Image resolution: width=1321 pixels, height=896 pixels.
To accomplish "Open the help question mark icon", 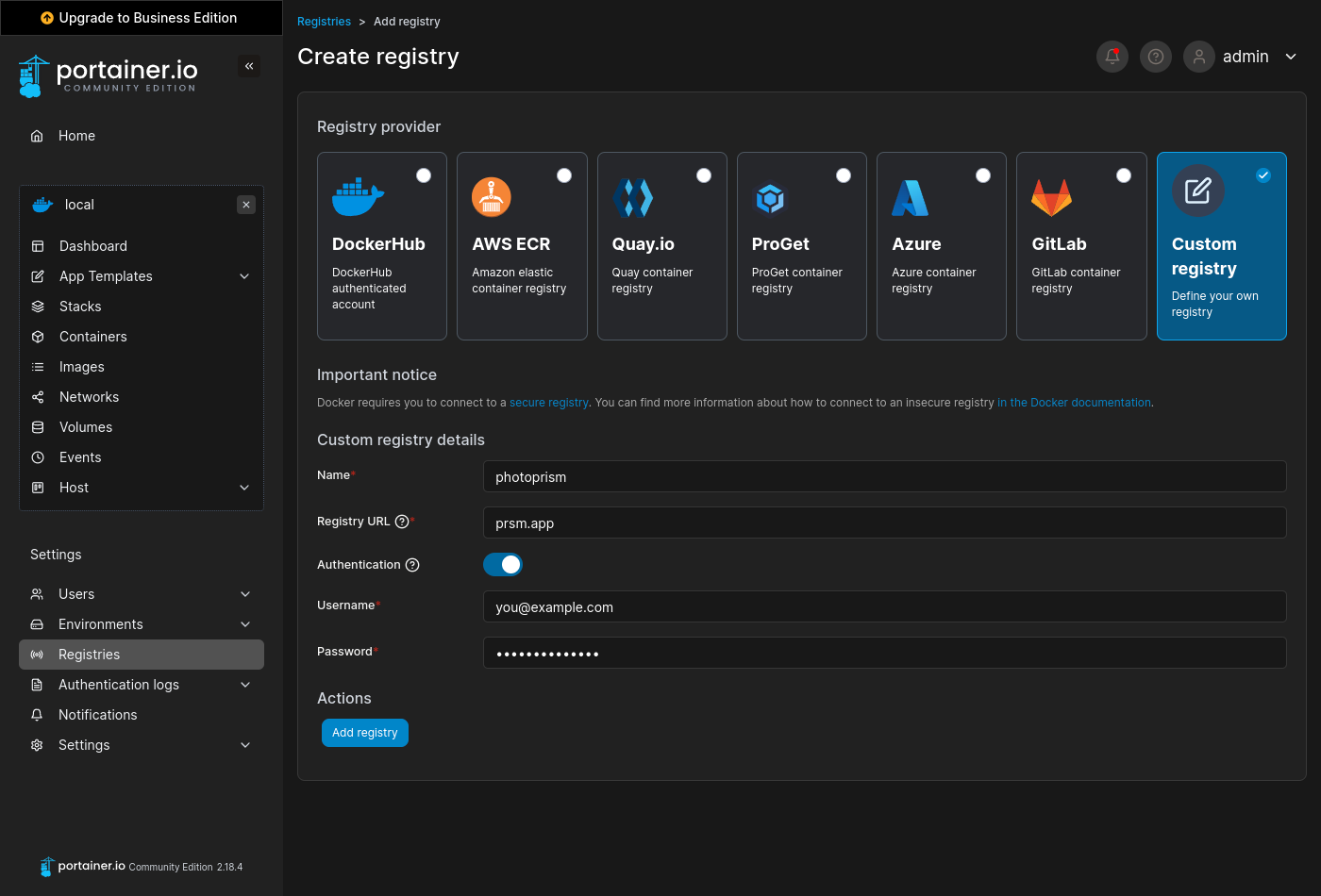I will [x=1155, y=57].
